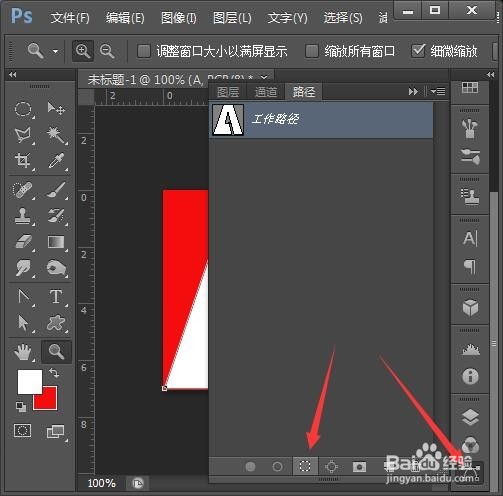This screenshot has height=496, width=503.
Task: Select the 工作路径 path thumbnail
Action: coord(228,119)
